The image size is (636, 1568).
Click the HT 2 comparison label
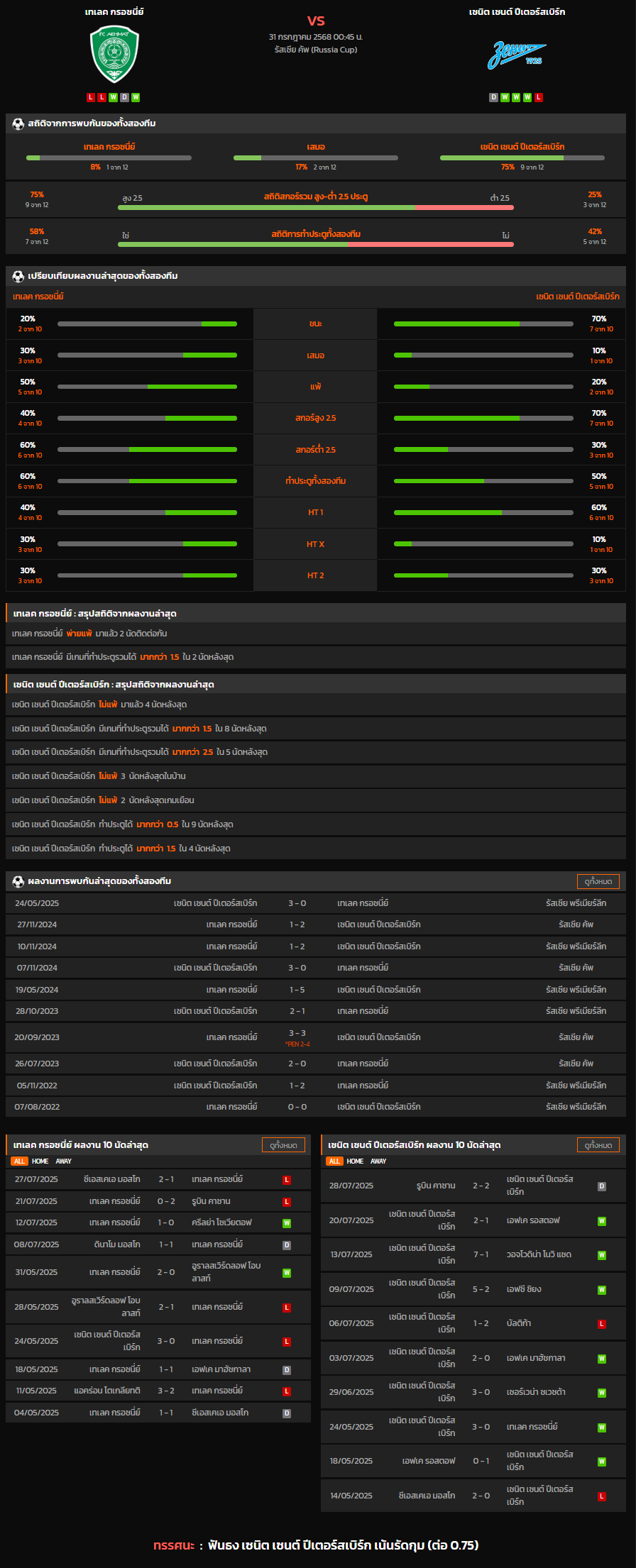(x=316, y=575)
